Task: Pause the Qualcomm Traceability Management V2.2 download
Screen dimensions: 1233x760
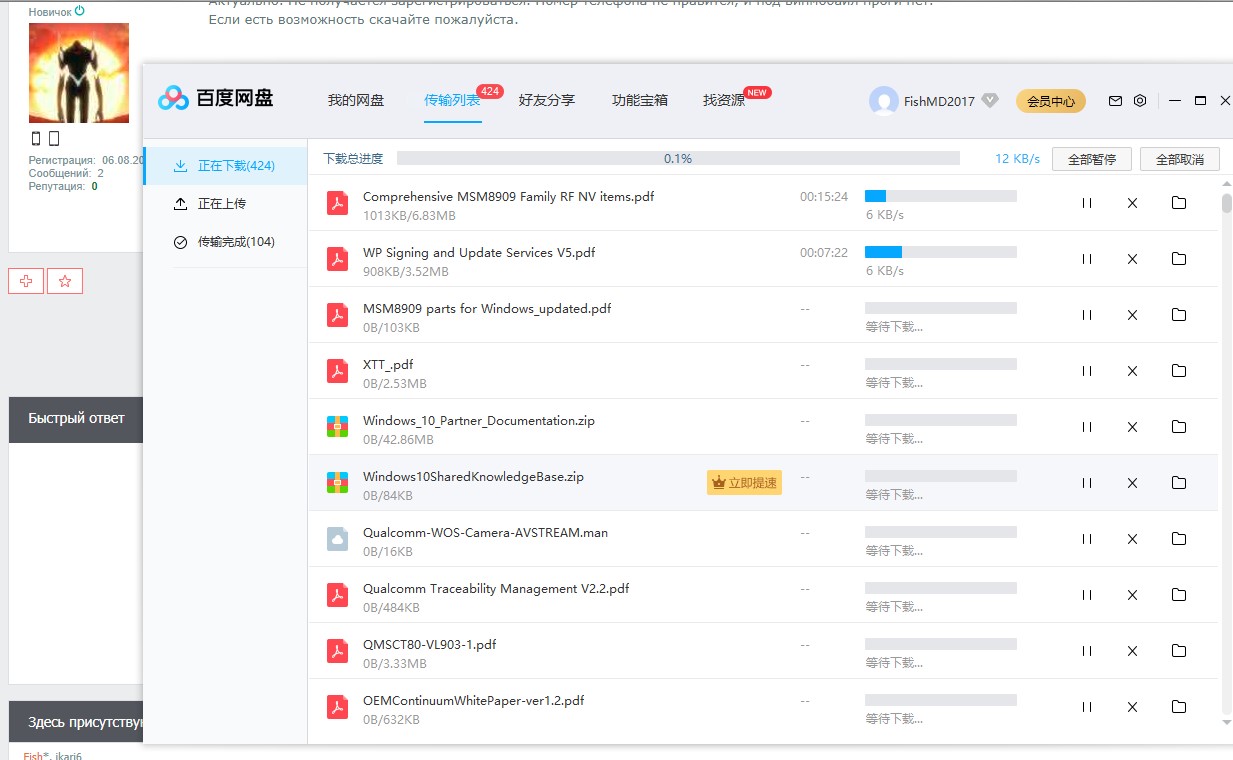Action: (1086, 595)
